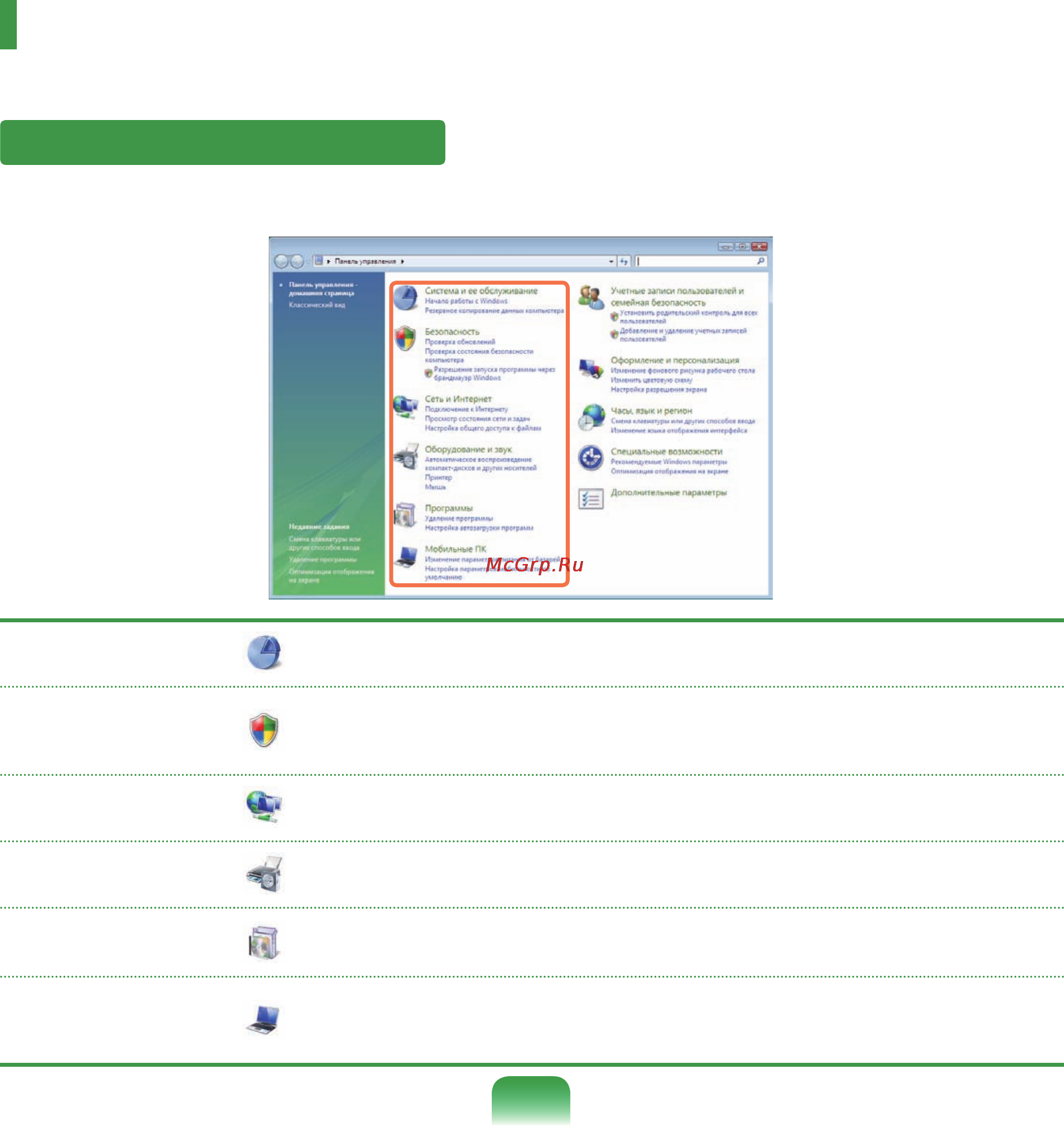
Task: Click the laptop icon in the last legend row below the window
Action: coord(264,1020)
